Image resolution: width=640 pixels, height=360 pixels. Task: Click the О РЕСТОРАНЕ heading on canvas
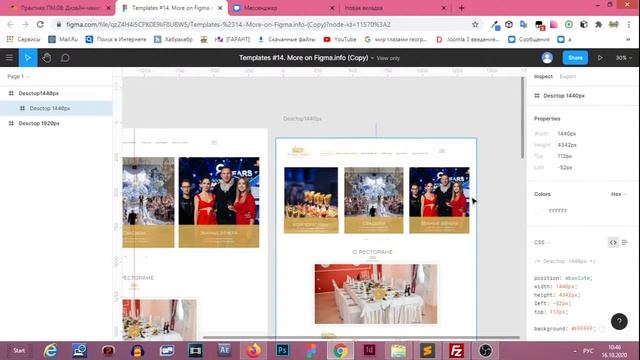(372, 252)
